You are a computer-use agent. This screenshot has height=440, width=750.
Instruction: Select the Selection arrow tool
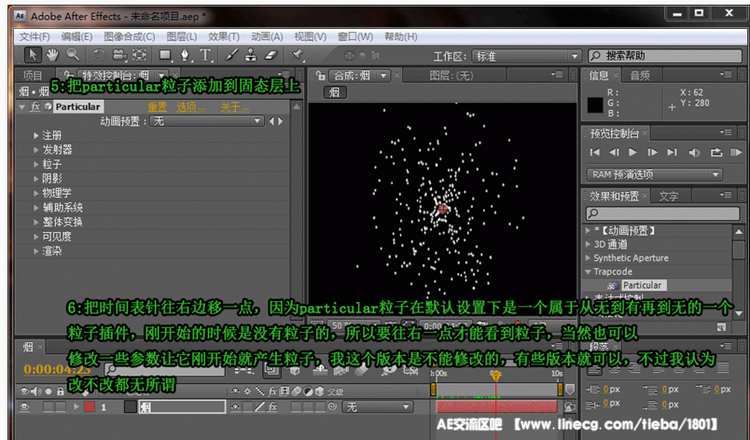33,55
